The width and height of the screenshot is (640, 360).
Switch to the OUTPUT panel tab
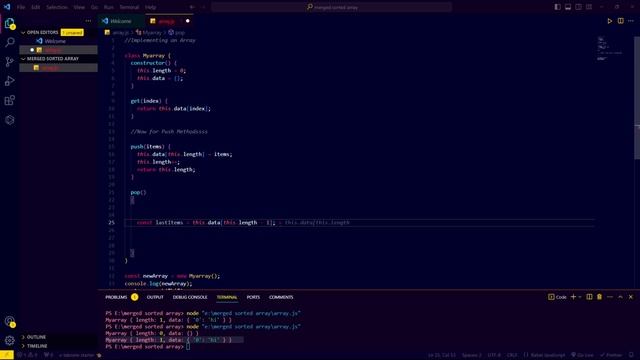(155, 297)
